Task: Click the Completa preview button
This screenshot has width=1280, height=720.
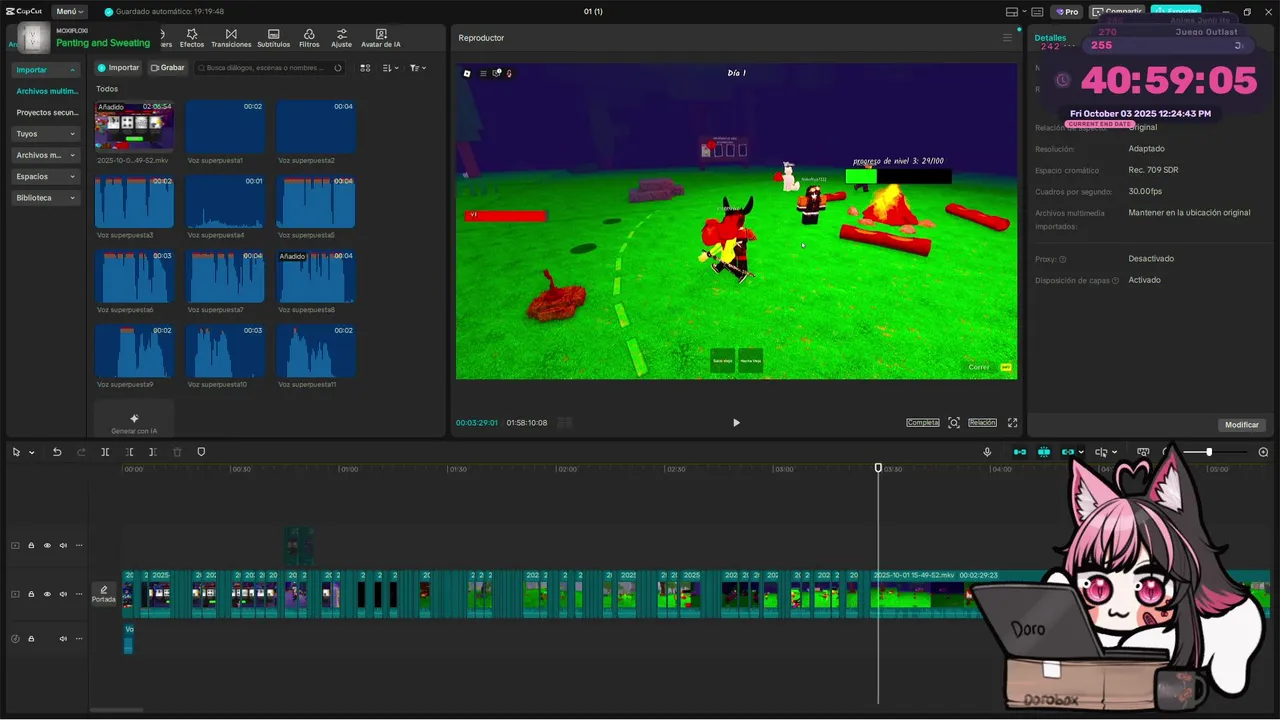Action: coord(922,423)
